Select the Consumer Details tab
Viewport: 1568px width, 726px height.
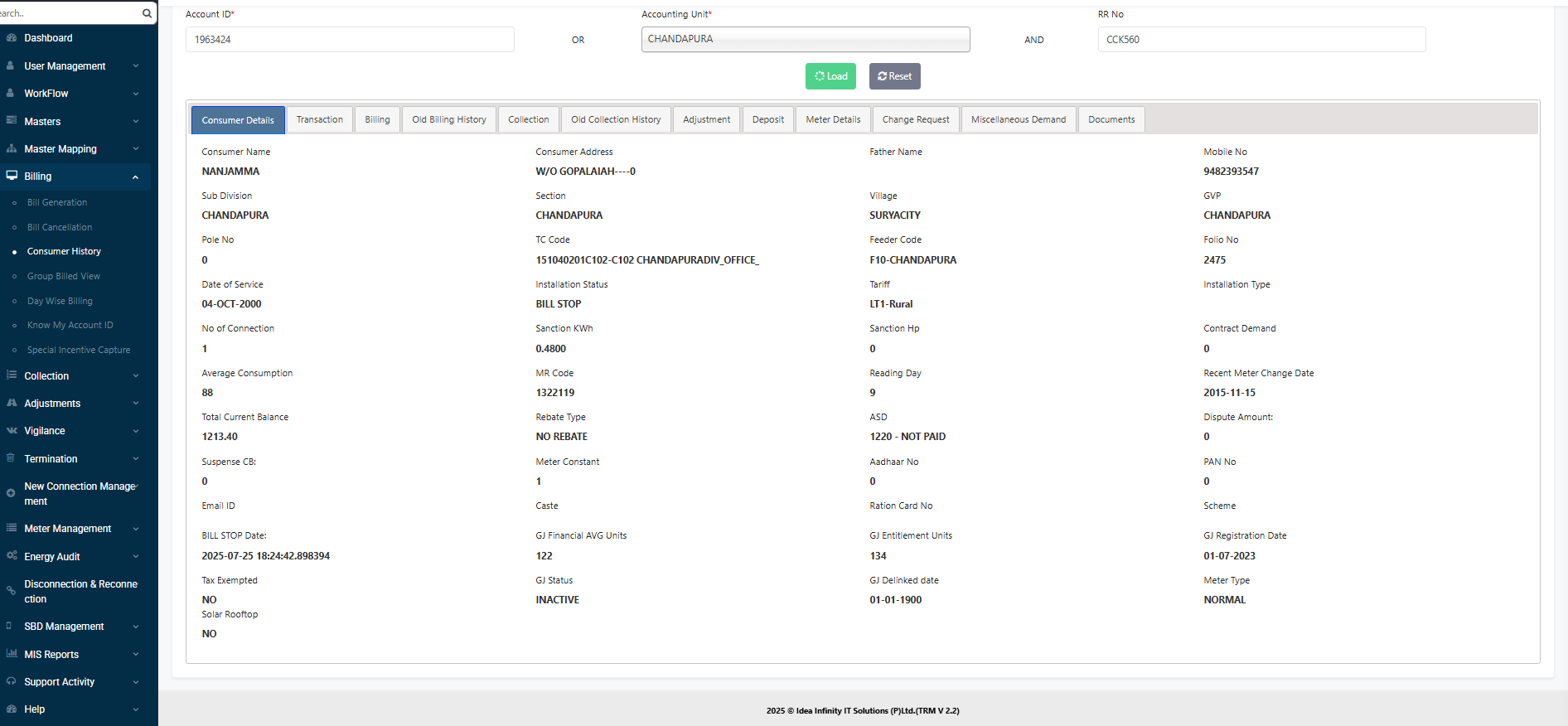click(x=238, y=120)
